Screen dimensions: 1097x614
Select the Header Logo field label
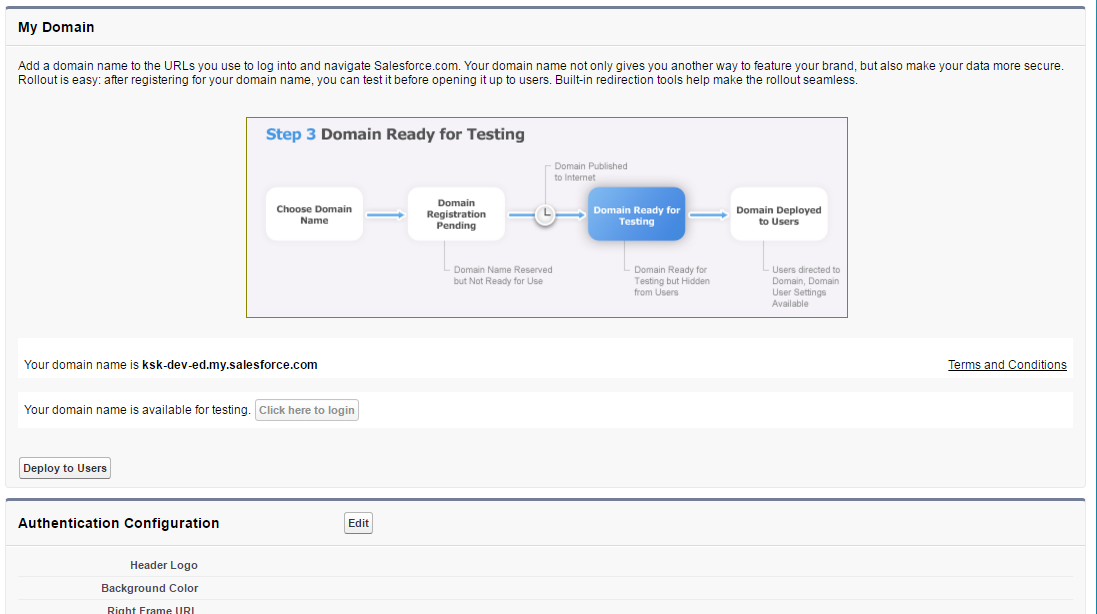coord(163,564)
